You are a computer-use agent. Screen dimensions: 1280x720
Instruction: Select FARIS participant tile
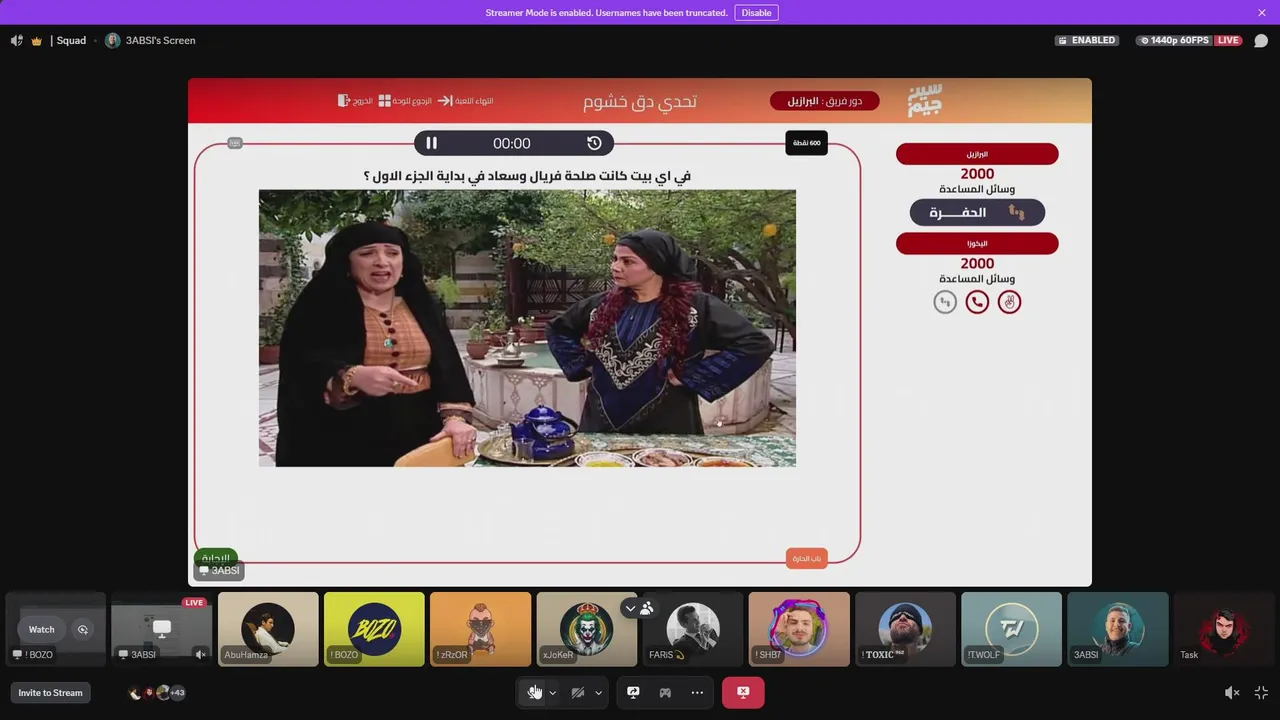(693, 629)
